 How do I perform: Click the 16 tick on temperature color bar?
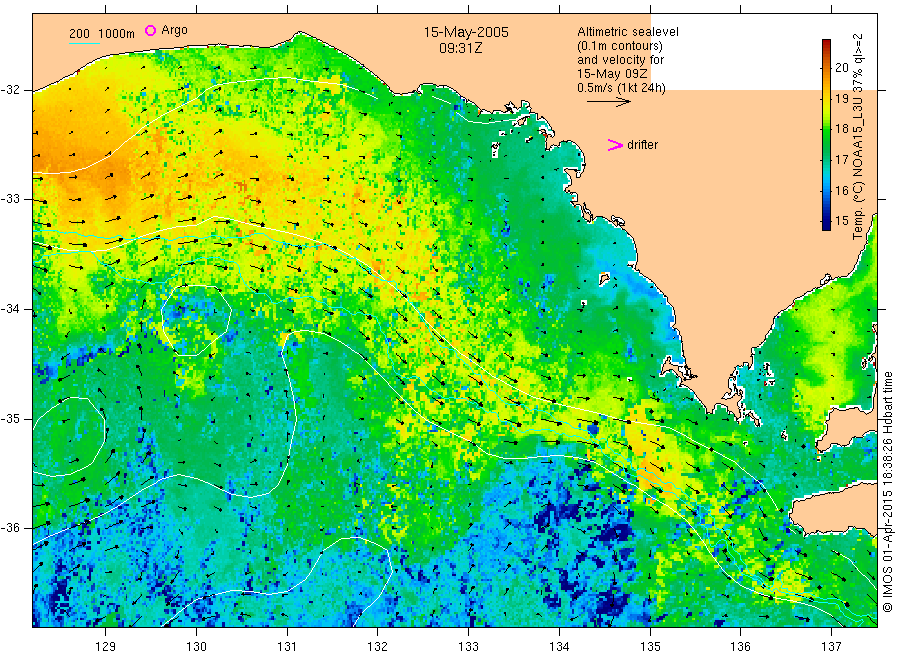(x=841, y=191)
